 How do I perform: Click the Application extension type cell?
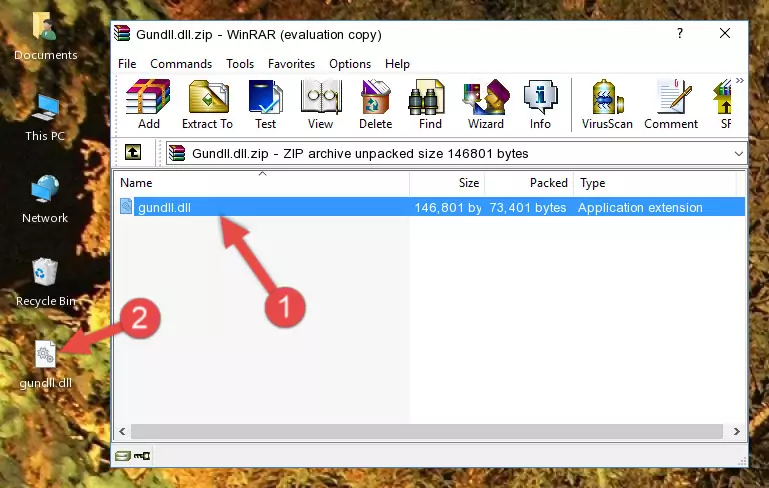click(x=640, y=207)
